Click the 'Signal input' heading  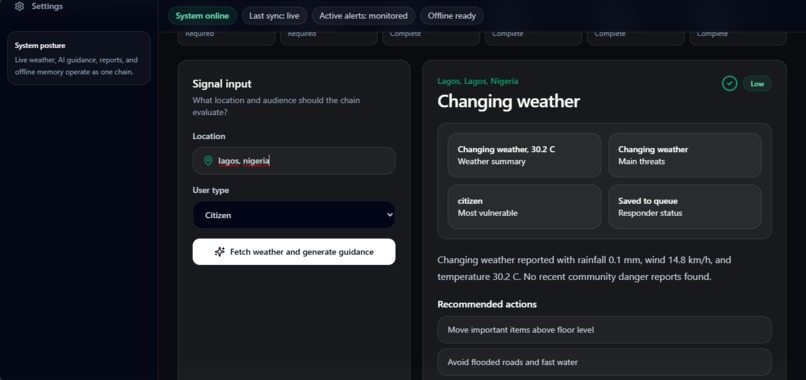tap(222, 84)
